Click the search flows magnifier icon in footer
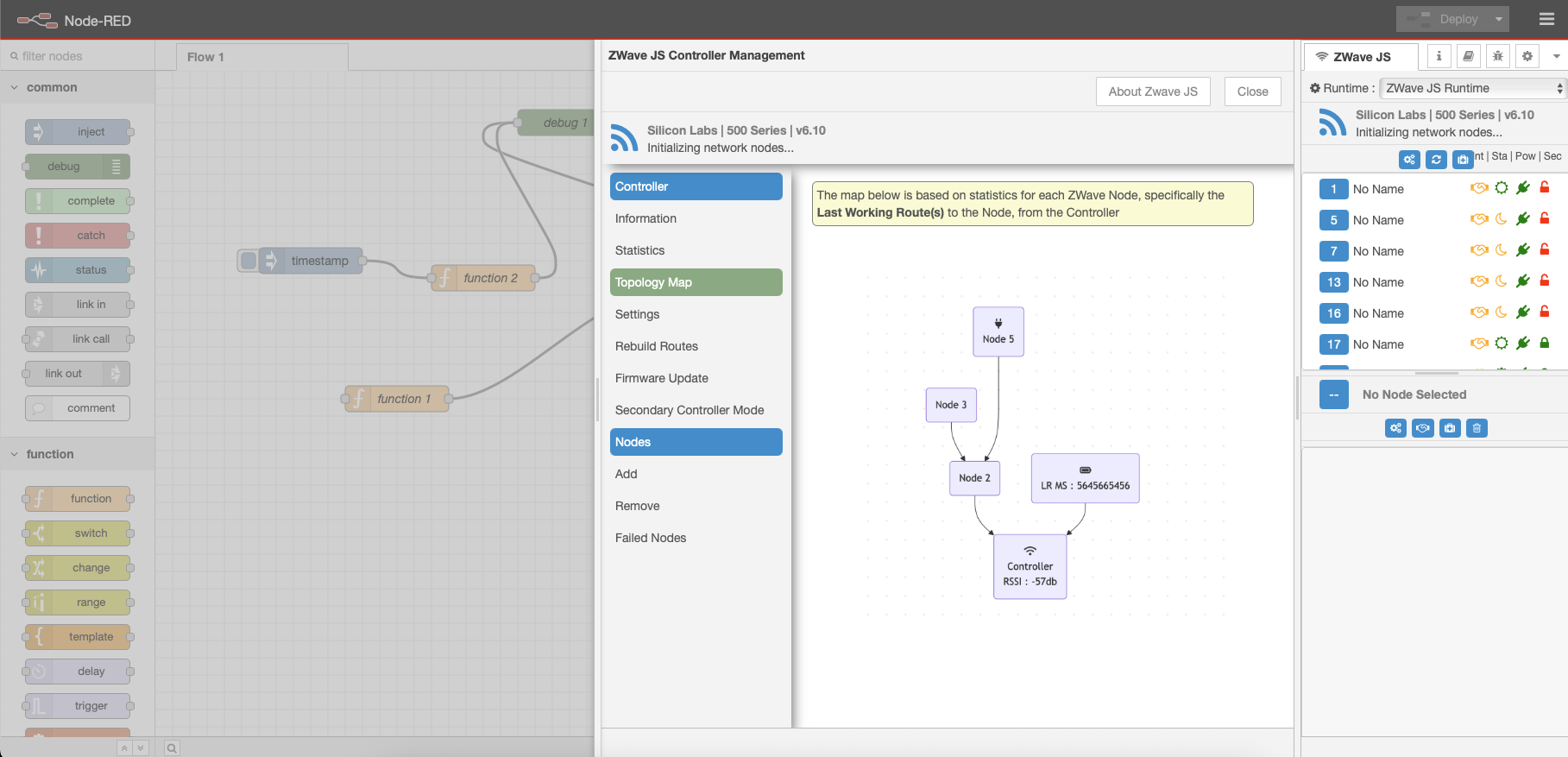 (172, 748)
